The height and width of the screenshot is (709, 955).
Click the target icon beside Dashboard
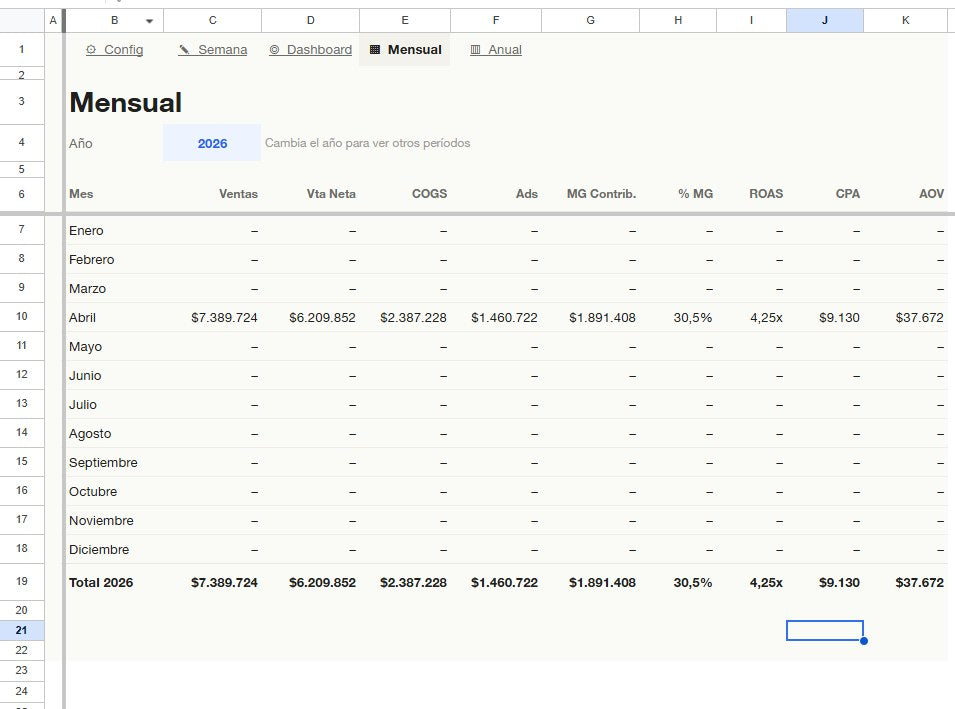tap(274, 50)
